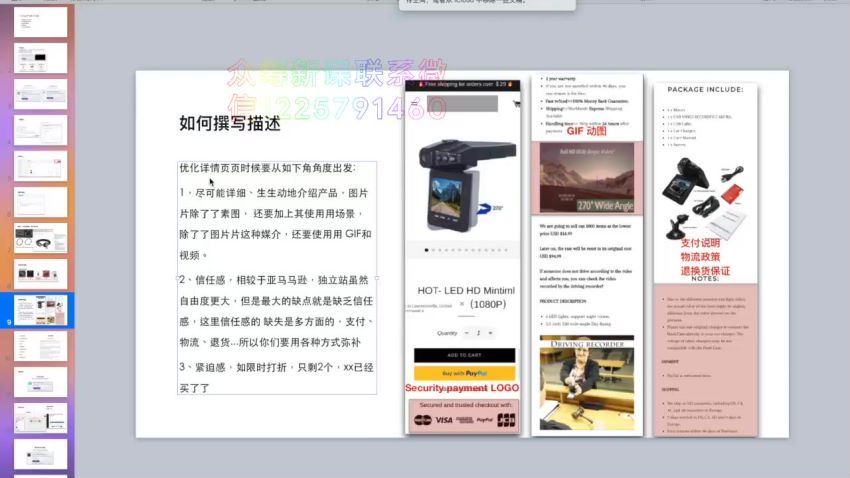Click Secured and trusted checkout with text
This screenshot has width=850, height=478.
[x=466, y=405]
